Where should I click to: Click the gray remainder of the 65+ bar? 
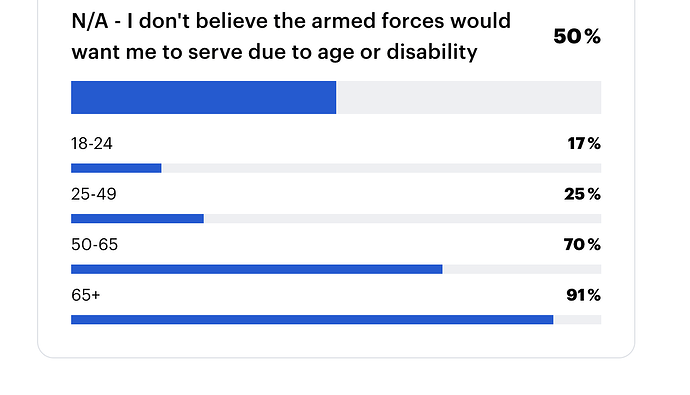577,320
